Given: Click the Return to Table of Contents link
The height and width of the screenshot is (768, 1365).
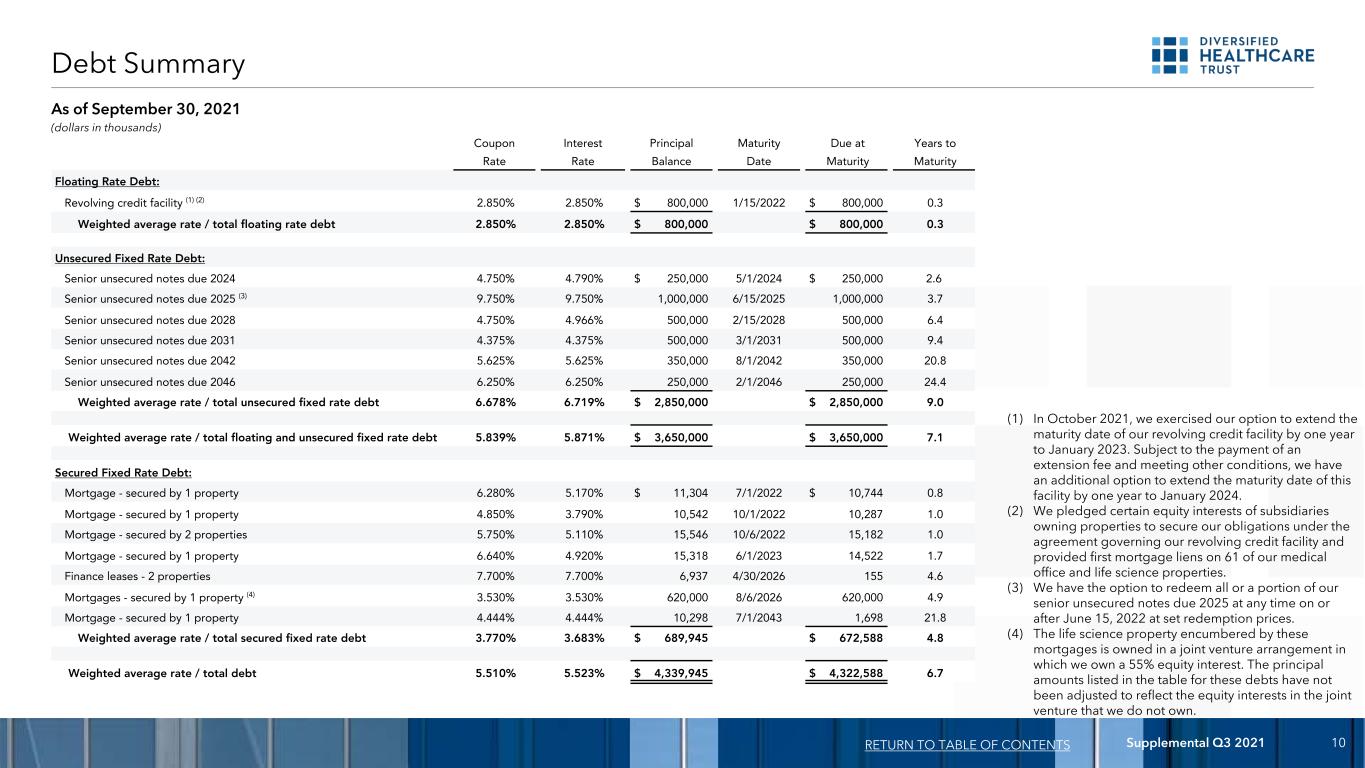Looking at the screenshot, I should click(967, 745).
